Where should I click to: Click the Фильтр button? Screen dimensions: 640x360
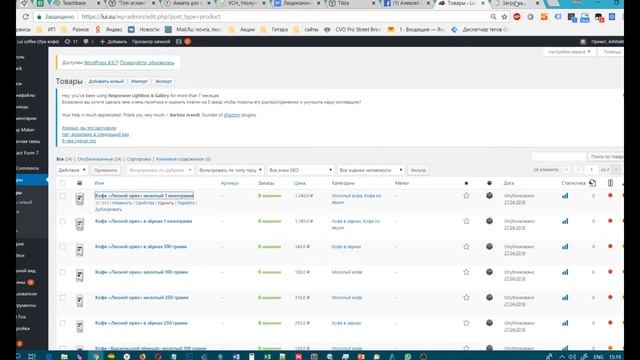(x=418, y=170)
